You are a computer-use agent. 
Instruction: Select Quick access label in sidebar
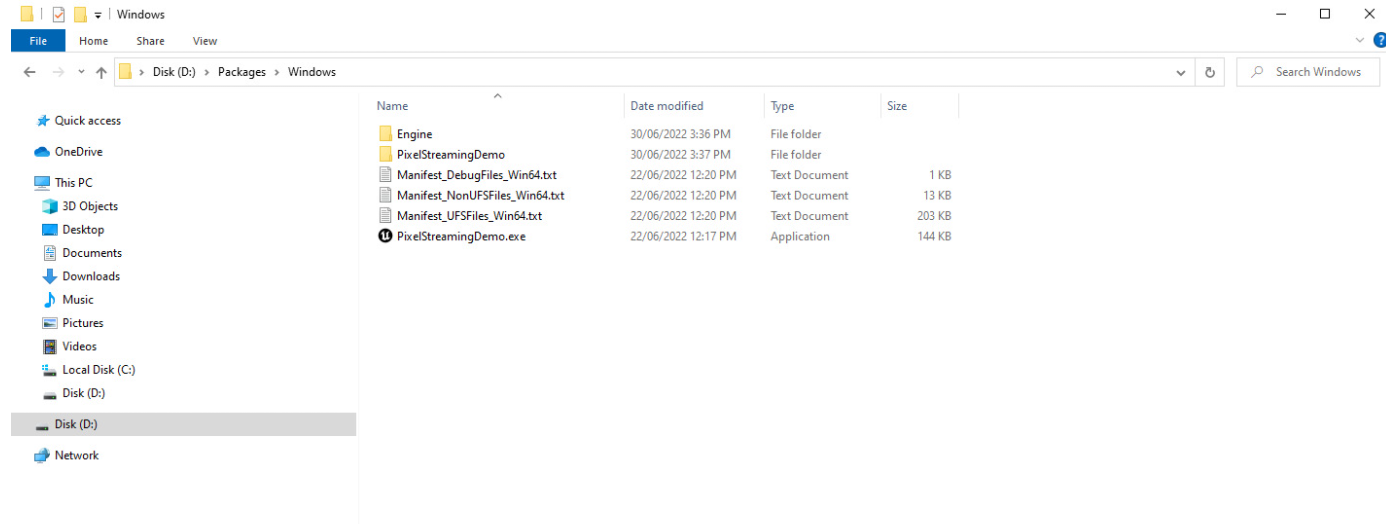click(x=88, y=121)
